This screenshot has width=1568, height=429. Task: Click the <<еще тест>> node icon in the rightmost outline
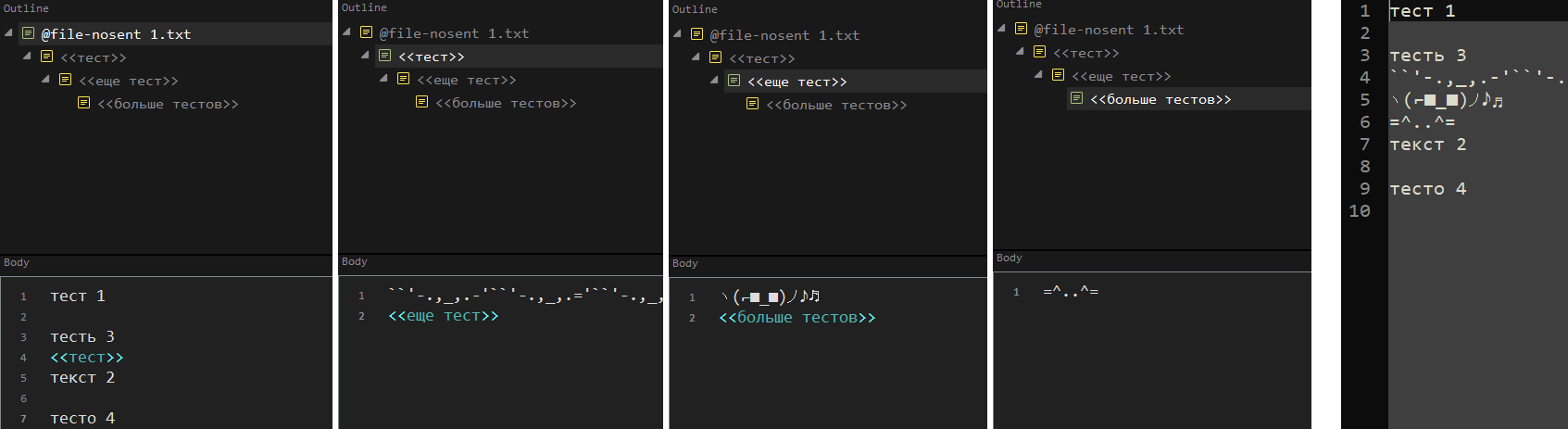(x=1059, y=76)
